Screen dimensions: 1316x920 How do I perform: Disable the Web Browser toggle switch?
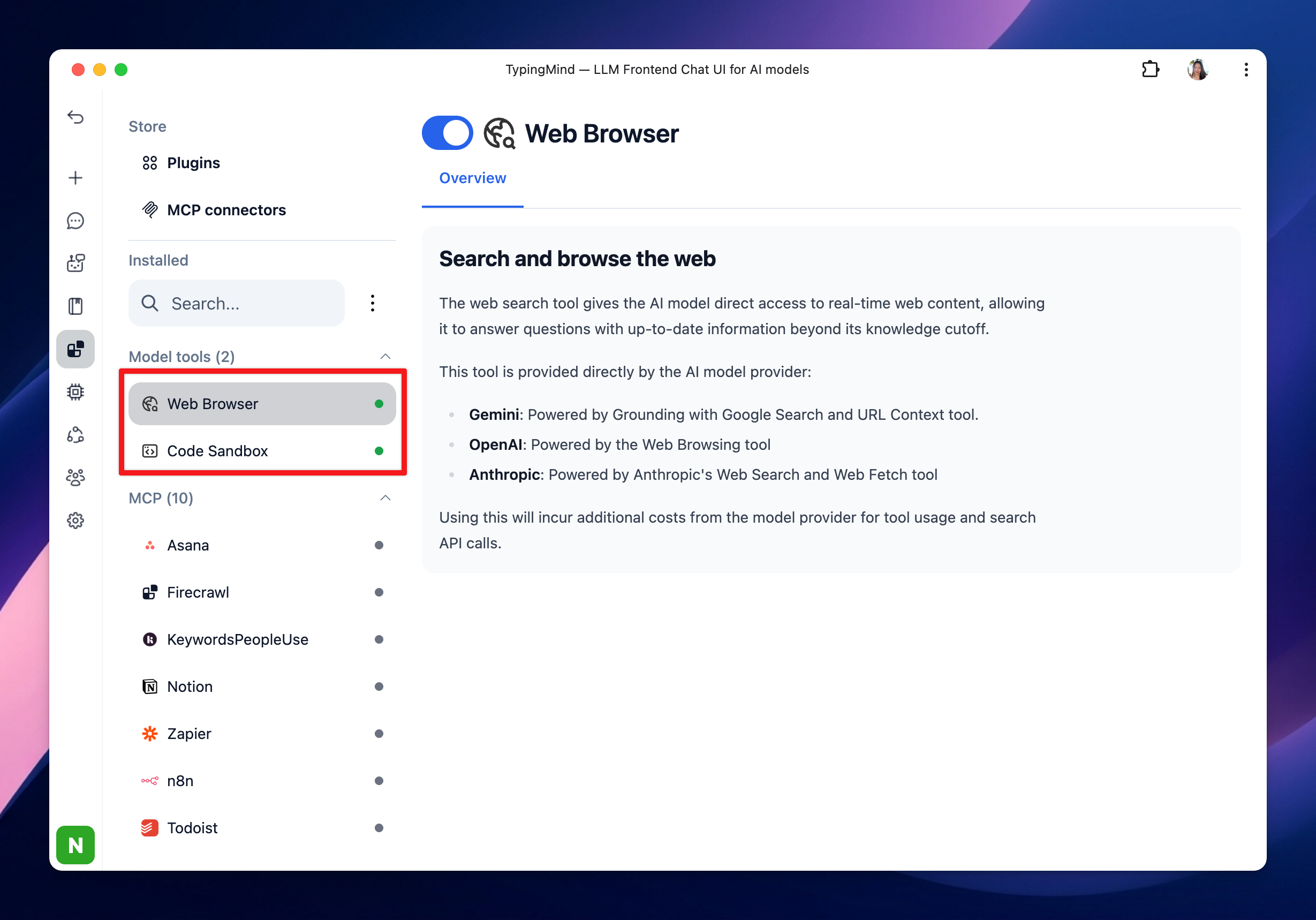coord(447,133)
